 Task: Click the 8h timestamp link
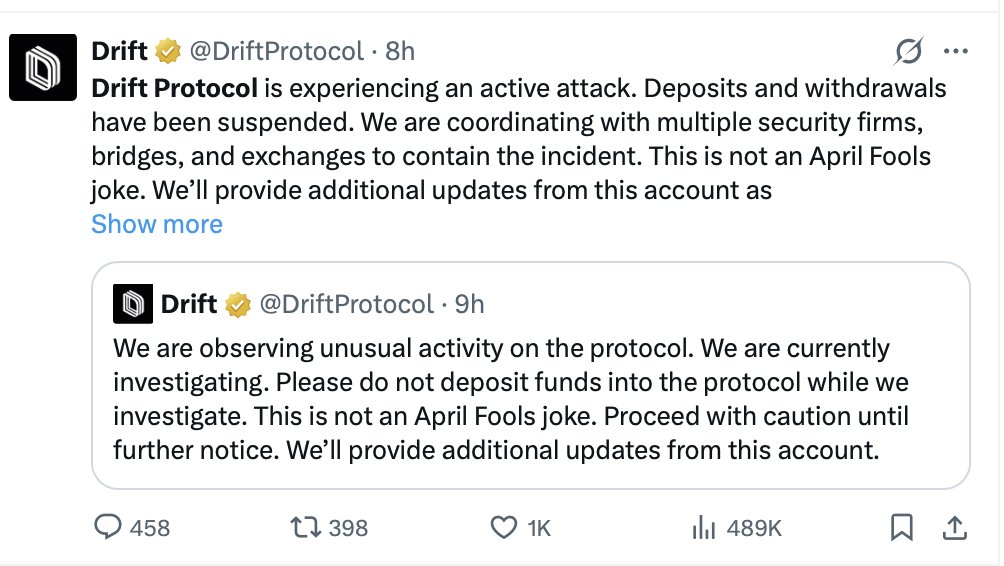[x=400, y=50]
